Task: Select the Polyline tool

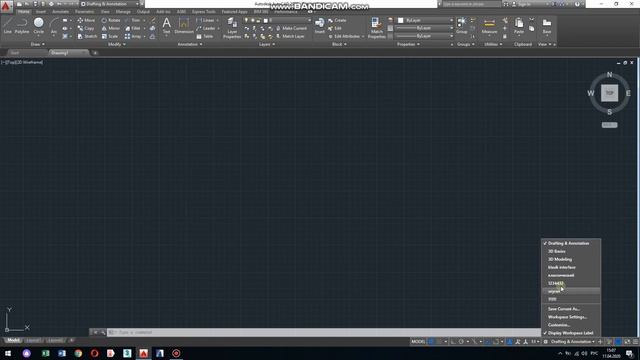Action: click(22, 26)
